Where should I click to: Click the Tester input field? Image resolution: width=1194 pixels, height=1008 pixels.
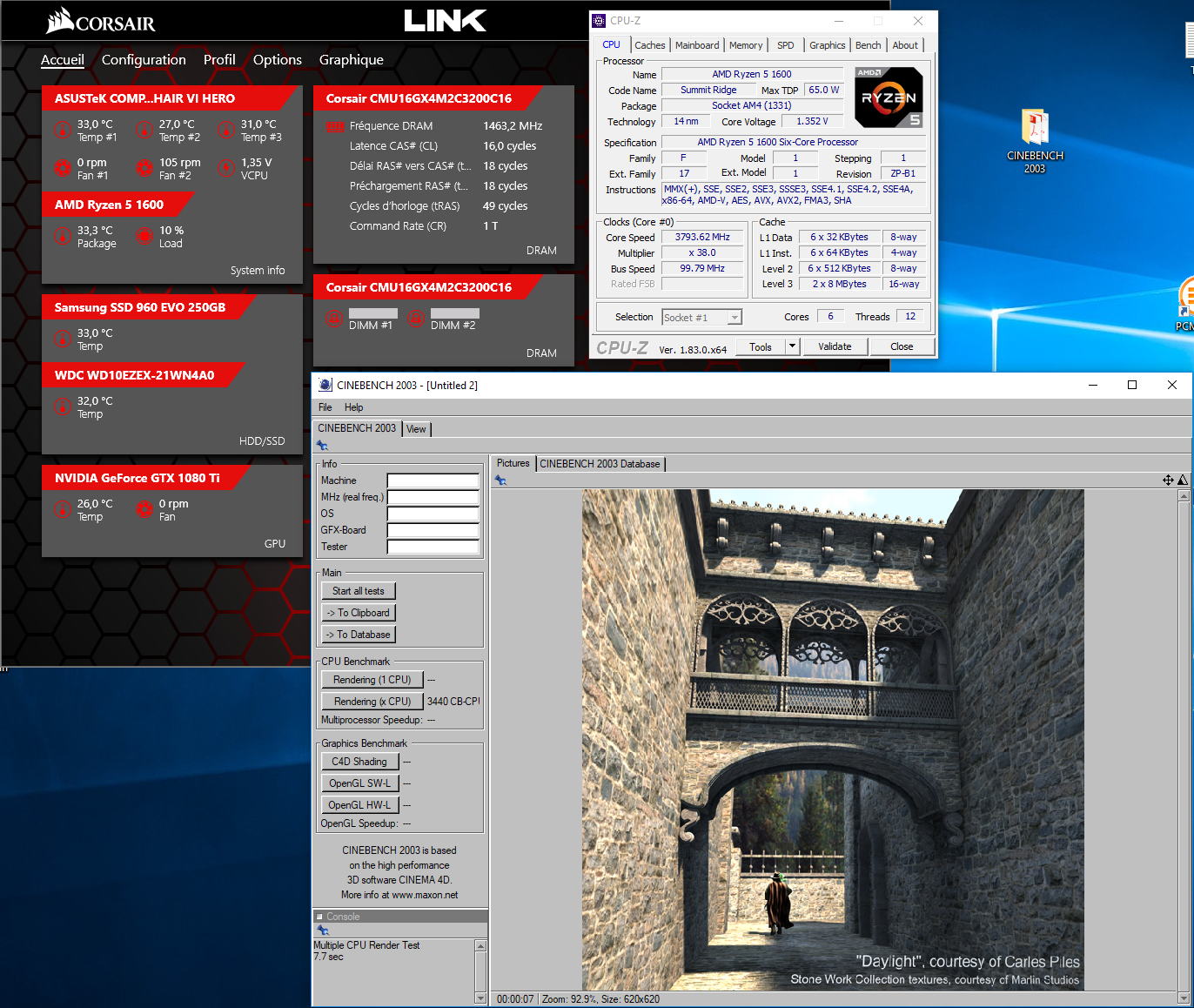tap(433, 547)
